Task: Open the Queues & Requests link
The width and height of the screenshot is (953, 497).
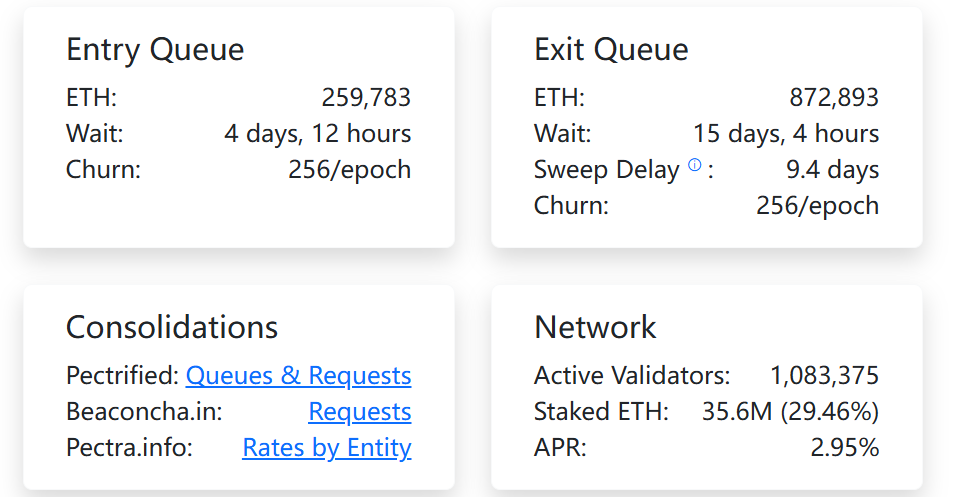Action: coord(298,376)
